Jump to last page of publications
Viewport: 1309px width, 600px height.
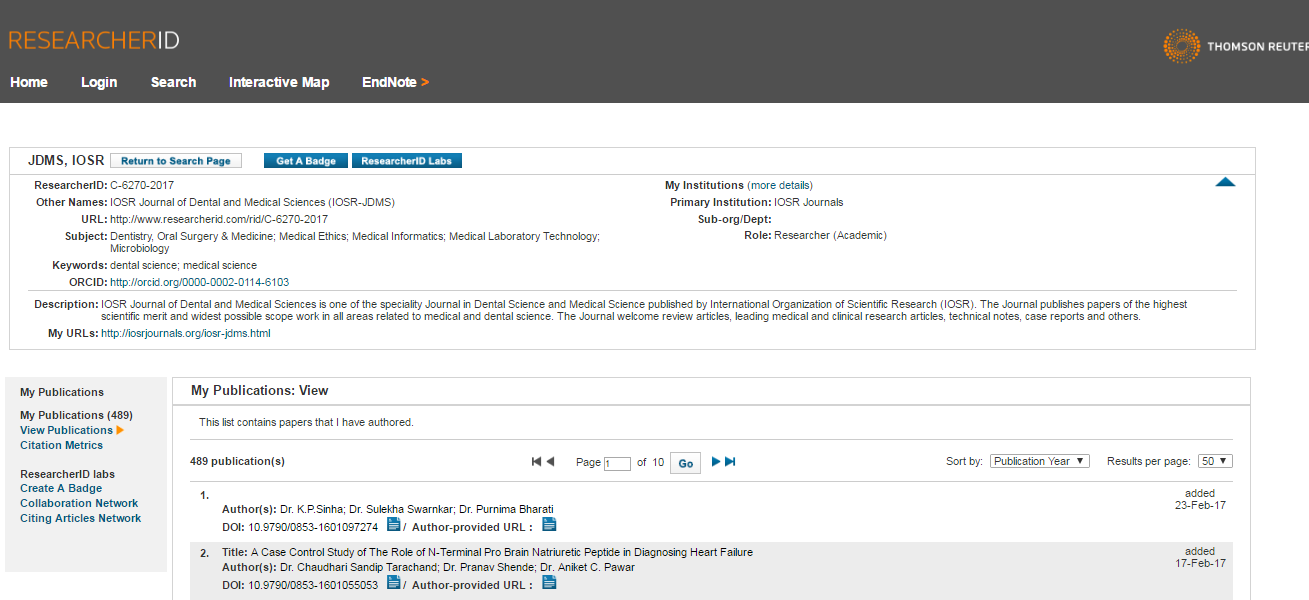730,461
